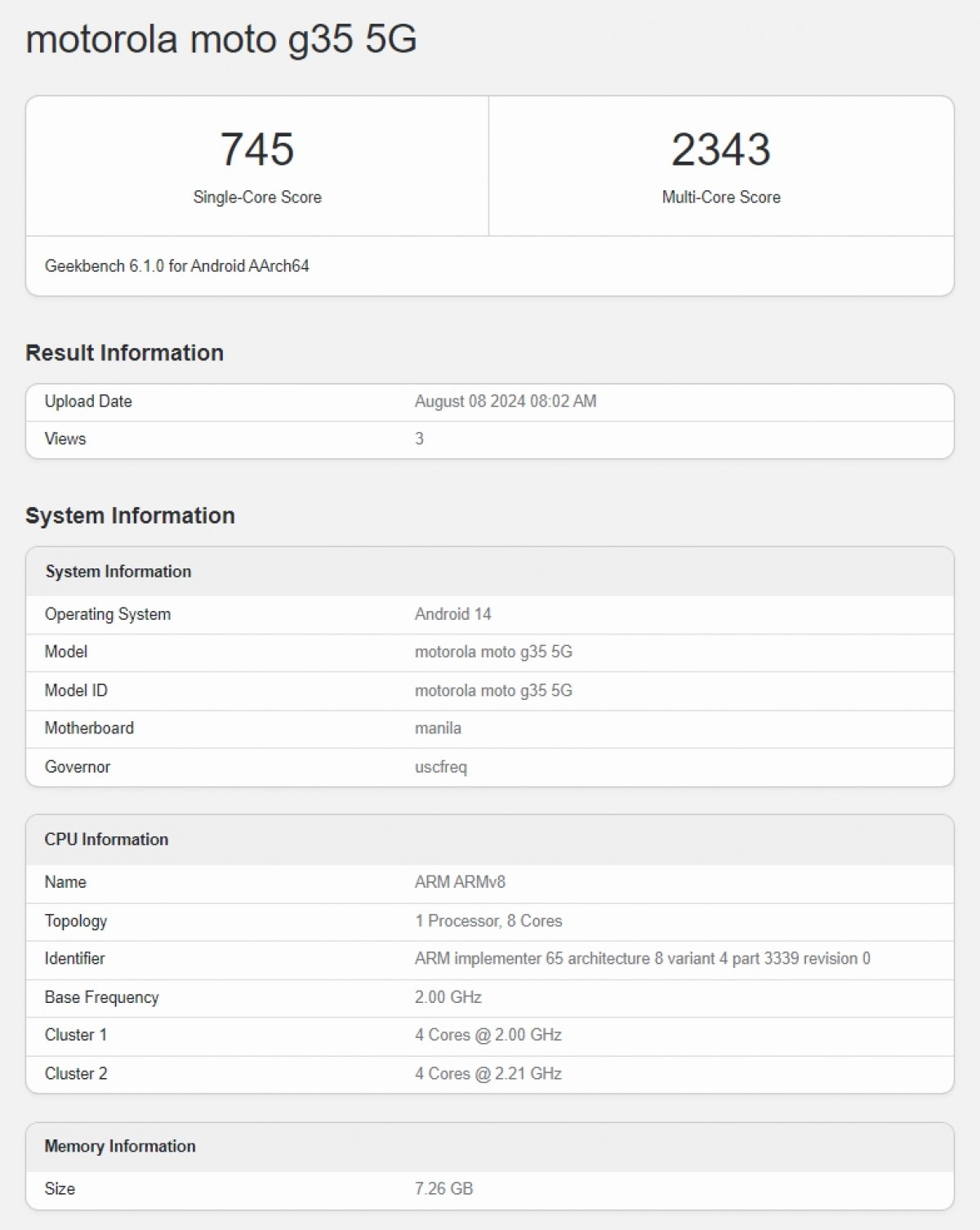Click the System Information table header
Image resolution: width=980 pixels, height=1230 pixels.
[x=118, y=571]
